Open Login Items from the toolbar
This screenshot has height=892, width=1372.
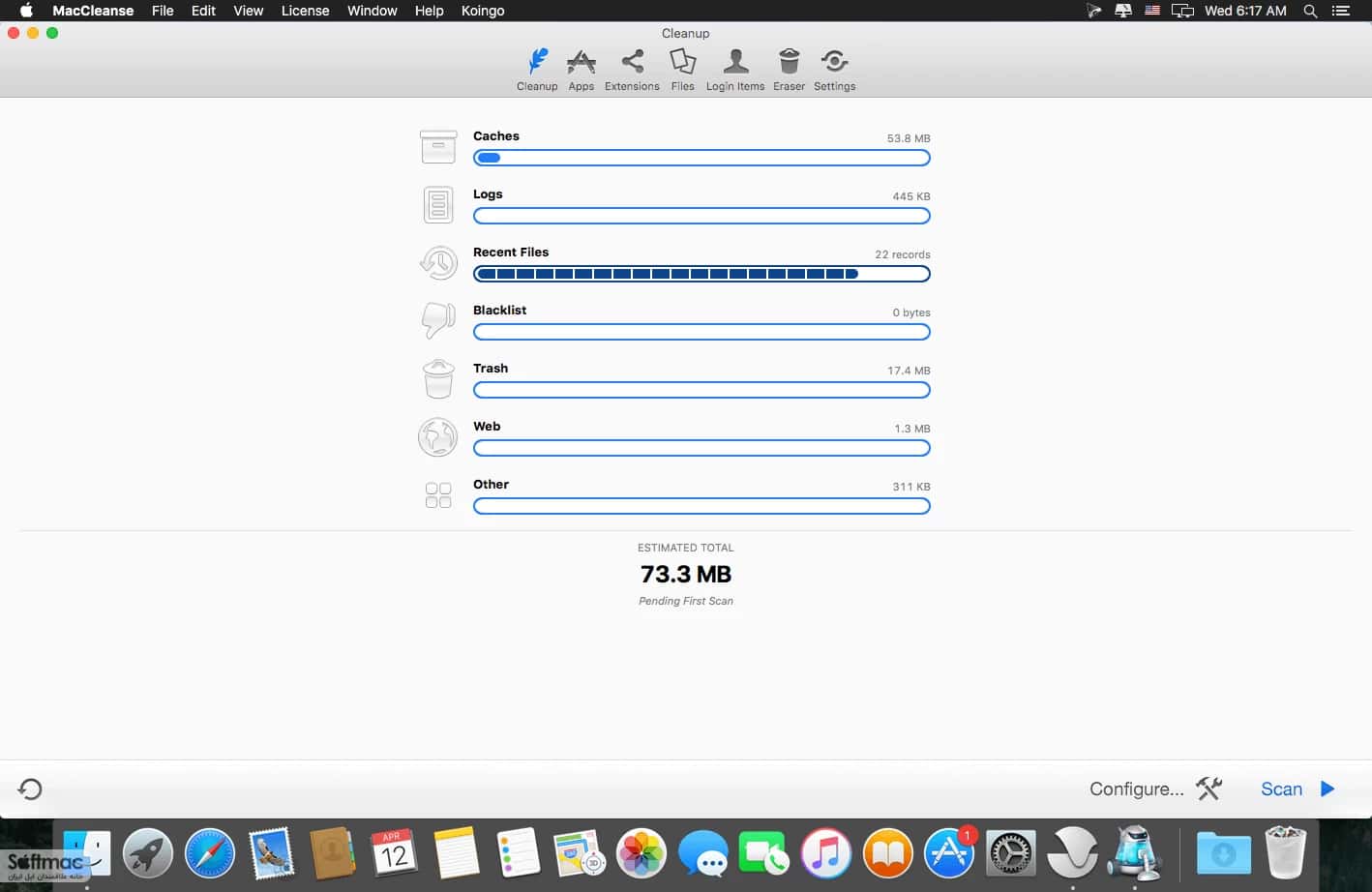click(735, 70)
